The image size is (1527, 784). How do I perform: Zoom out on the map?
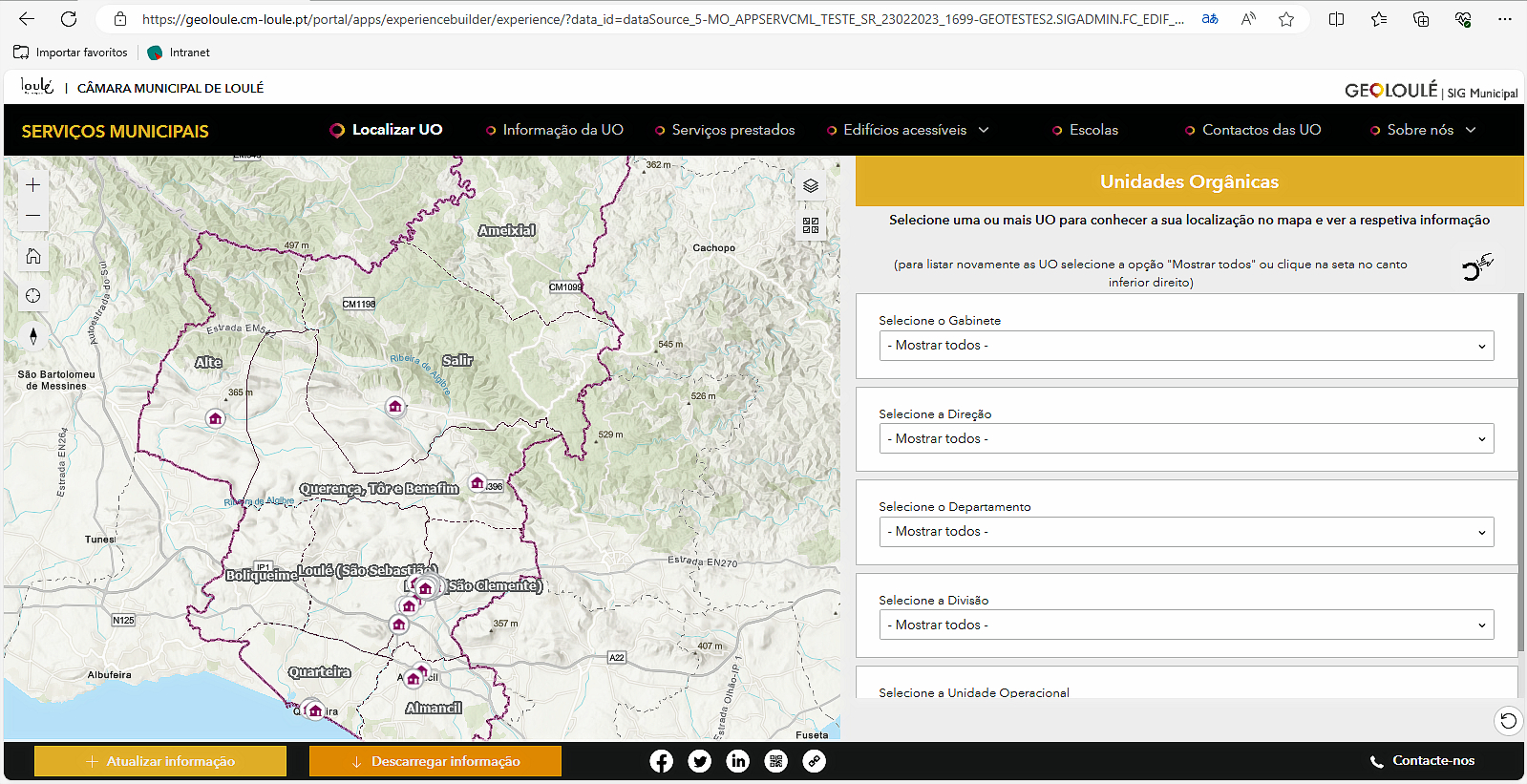pyautogui.click(x=33, y=216)
